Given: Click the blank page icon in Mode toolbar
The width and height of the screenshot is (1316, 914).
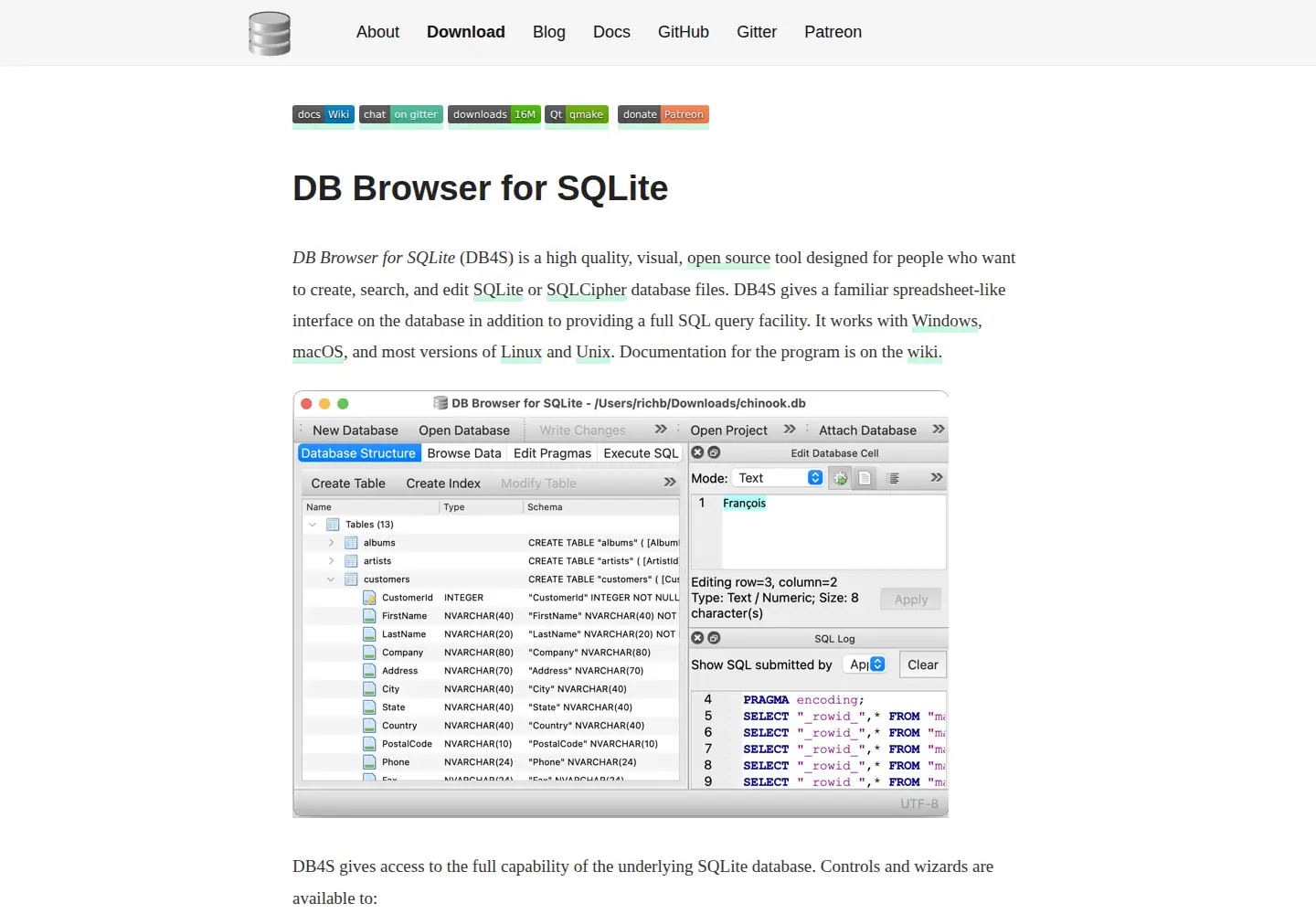Looking at the screenshot, I should point(865,478).
